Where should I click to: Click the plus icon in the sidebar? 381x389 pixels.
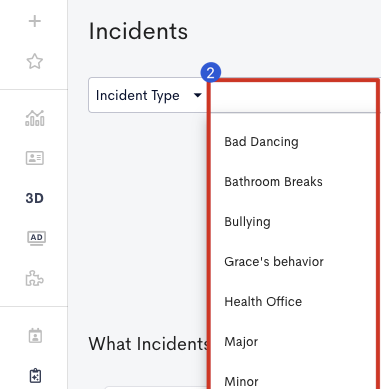[35, 21]
